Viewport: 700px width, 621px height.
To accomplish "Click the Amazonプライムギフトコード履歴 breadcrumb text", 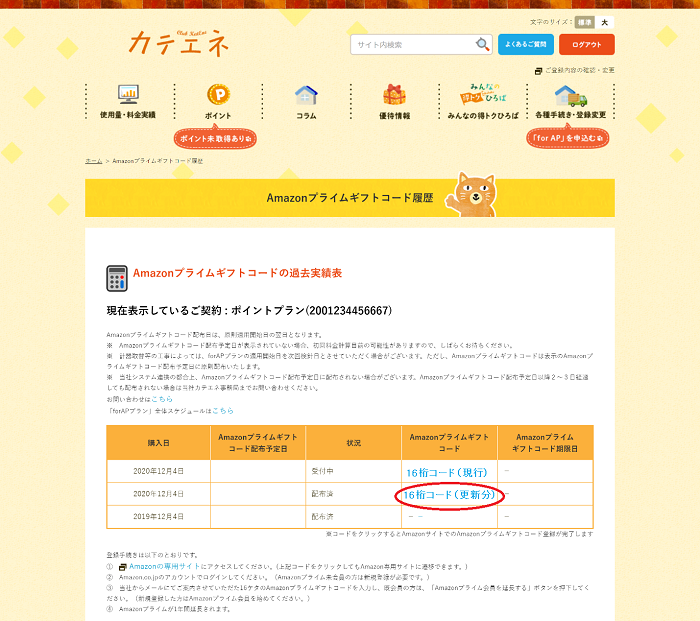I will 158,161.
